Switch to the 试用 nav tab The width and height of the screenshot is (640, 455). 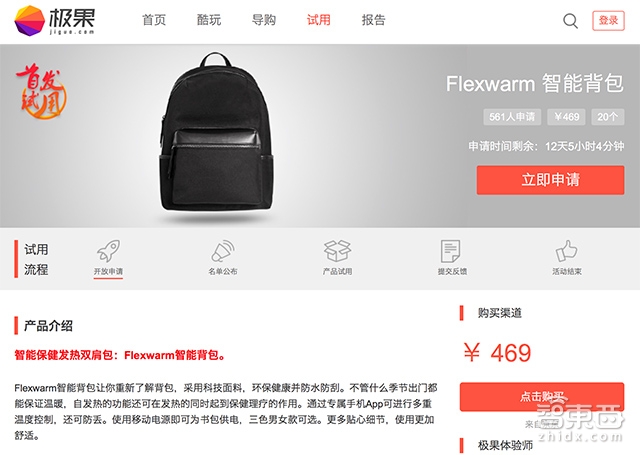coord(319,20)
